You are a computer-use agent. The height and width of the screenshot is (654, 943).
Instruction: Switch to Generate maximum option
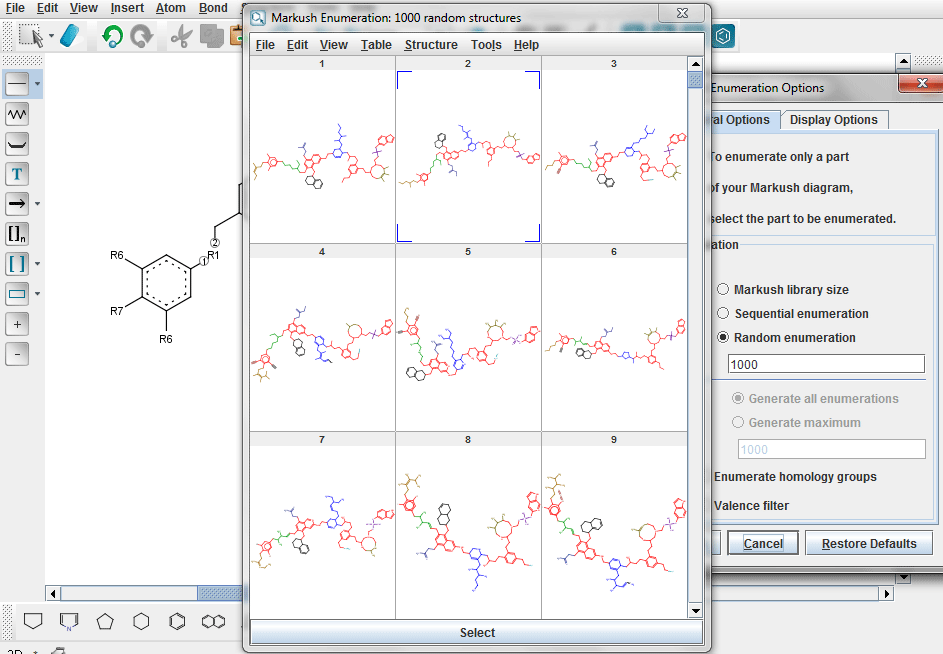click(738, 422)
